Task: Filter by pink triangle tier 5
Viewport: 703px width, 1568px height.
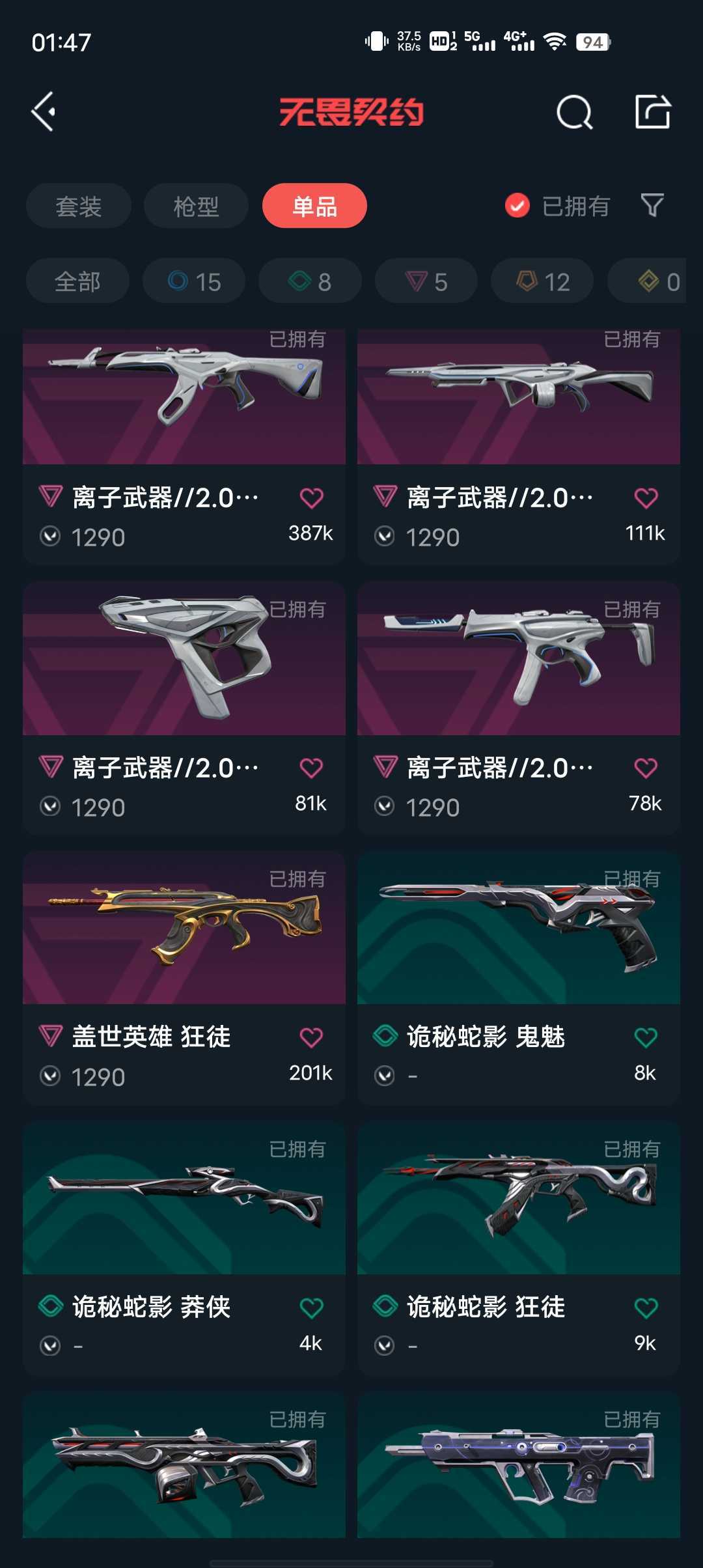Action: click(x=426, y=281)
